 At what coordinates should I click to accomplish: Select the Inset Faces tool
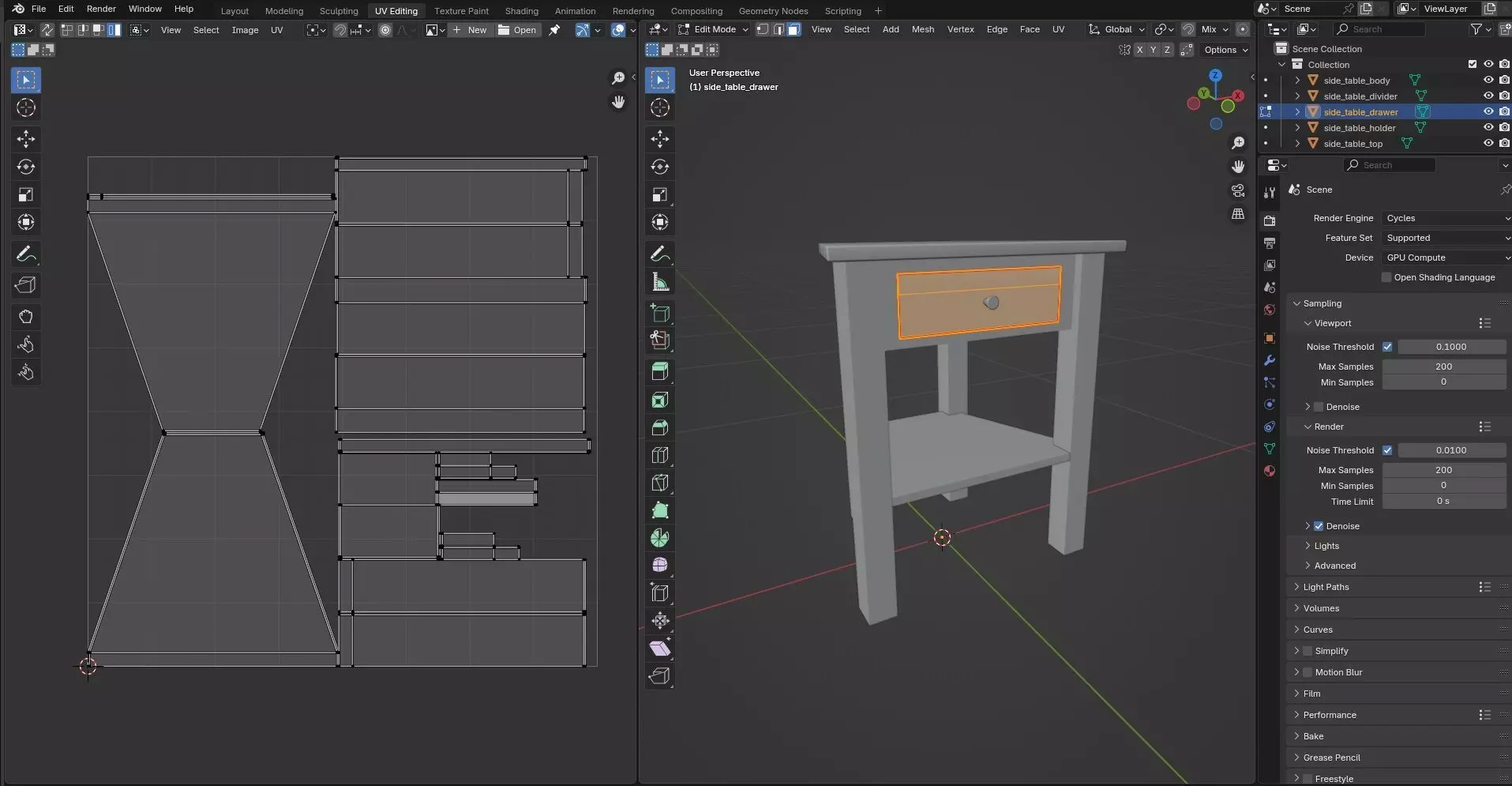click(x=660, y=400)
